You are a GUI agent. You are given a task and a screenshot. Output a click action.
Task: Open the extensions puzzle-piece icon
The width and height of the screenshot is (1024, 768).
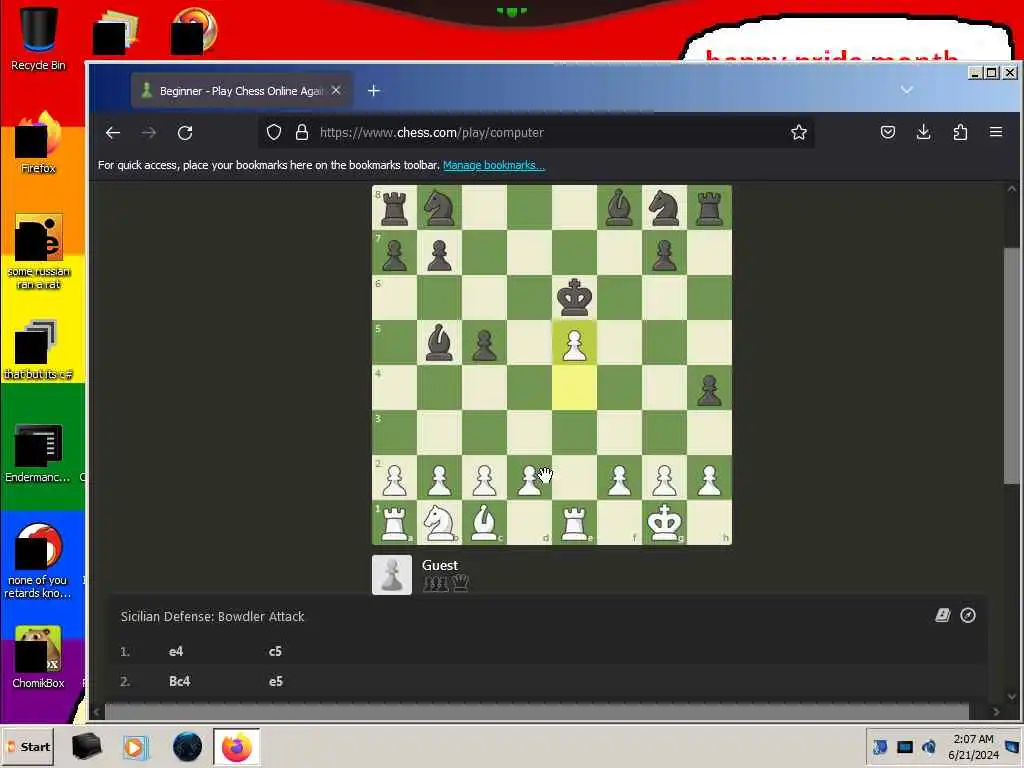tap(960, 133)
